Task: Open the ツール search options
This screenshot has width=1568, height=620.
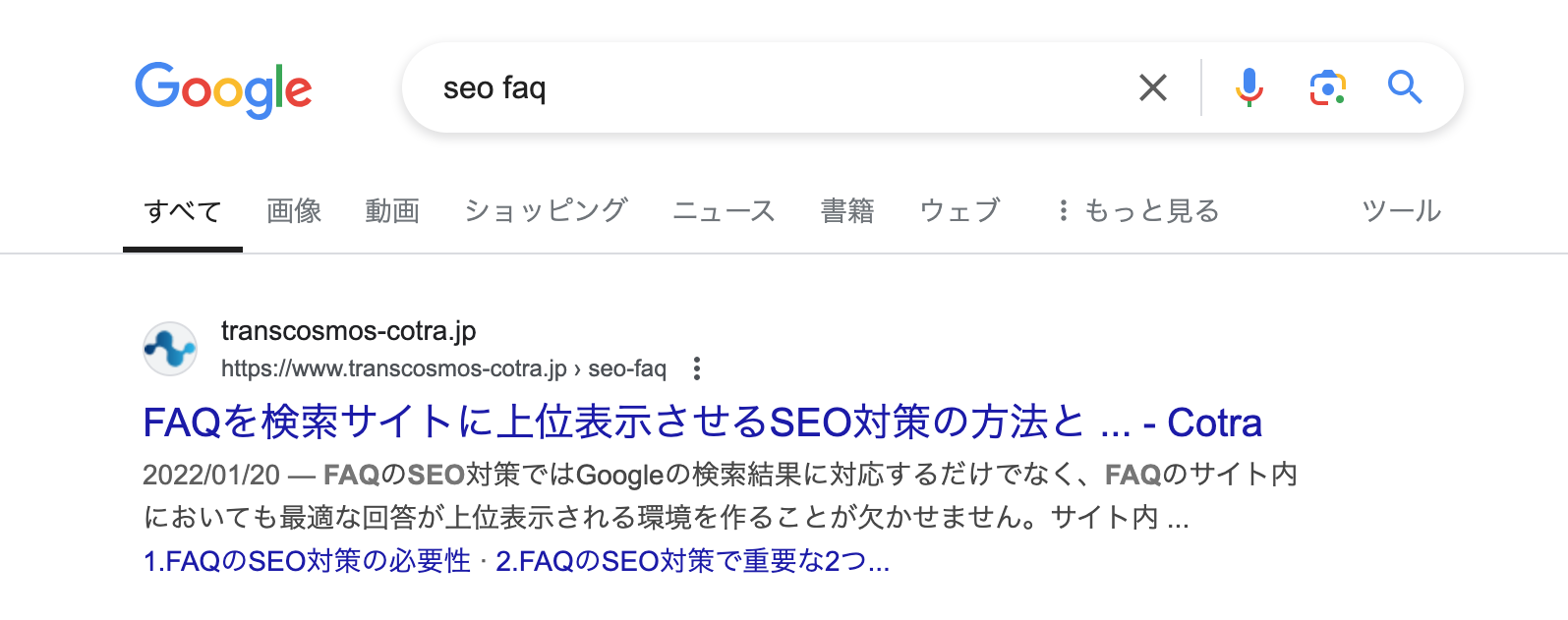Action: pos(1401,210)
